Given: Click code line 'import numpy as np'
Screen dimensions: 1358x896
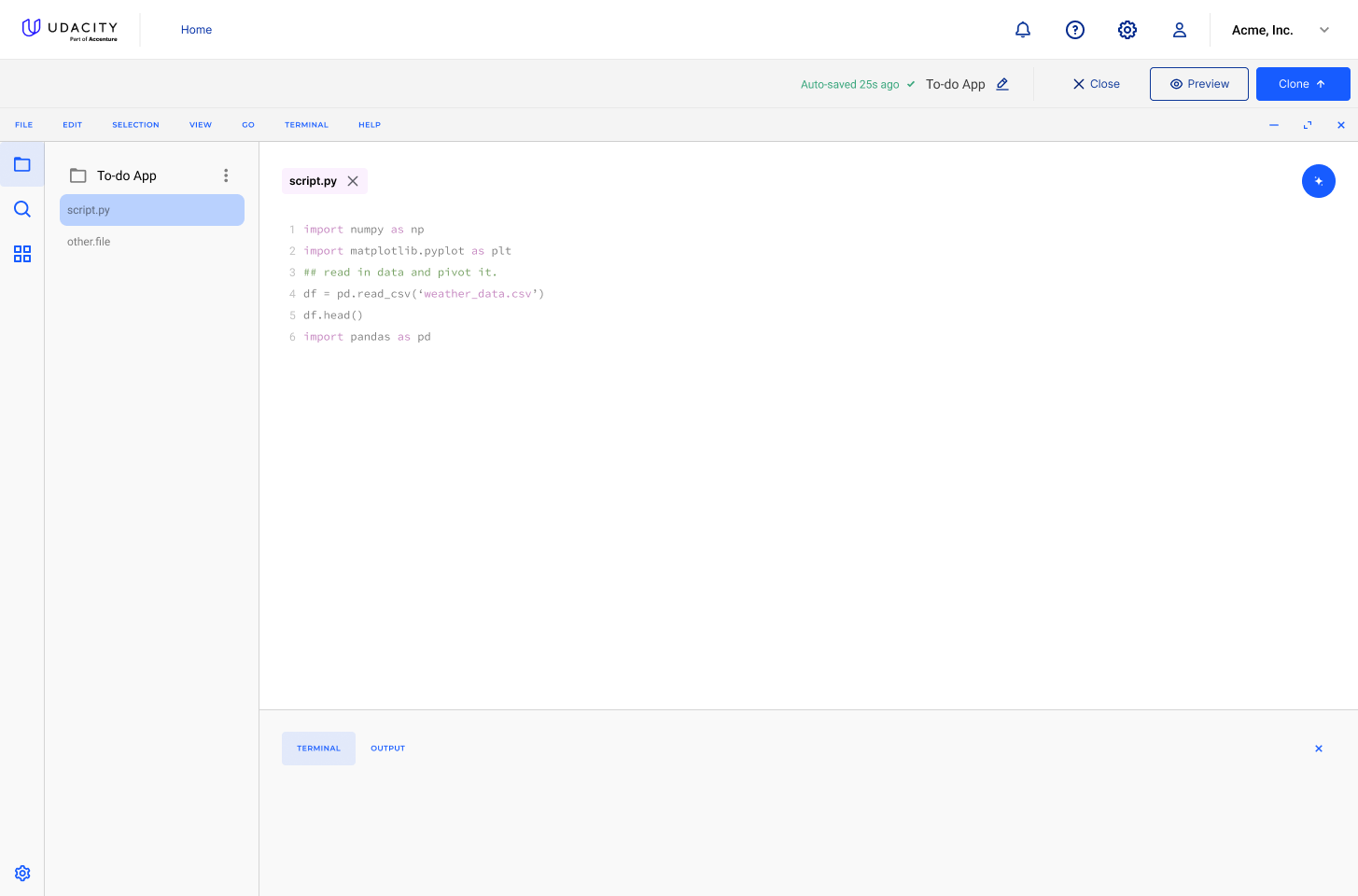Looking at the screenshot, I should (364, 230).
